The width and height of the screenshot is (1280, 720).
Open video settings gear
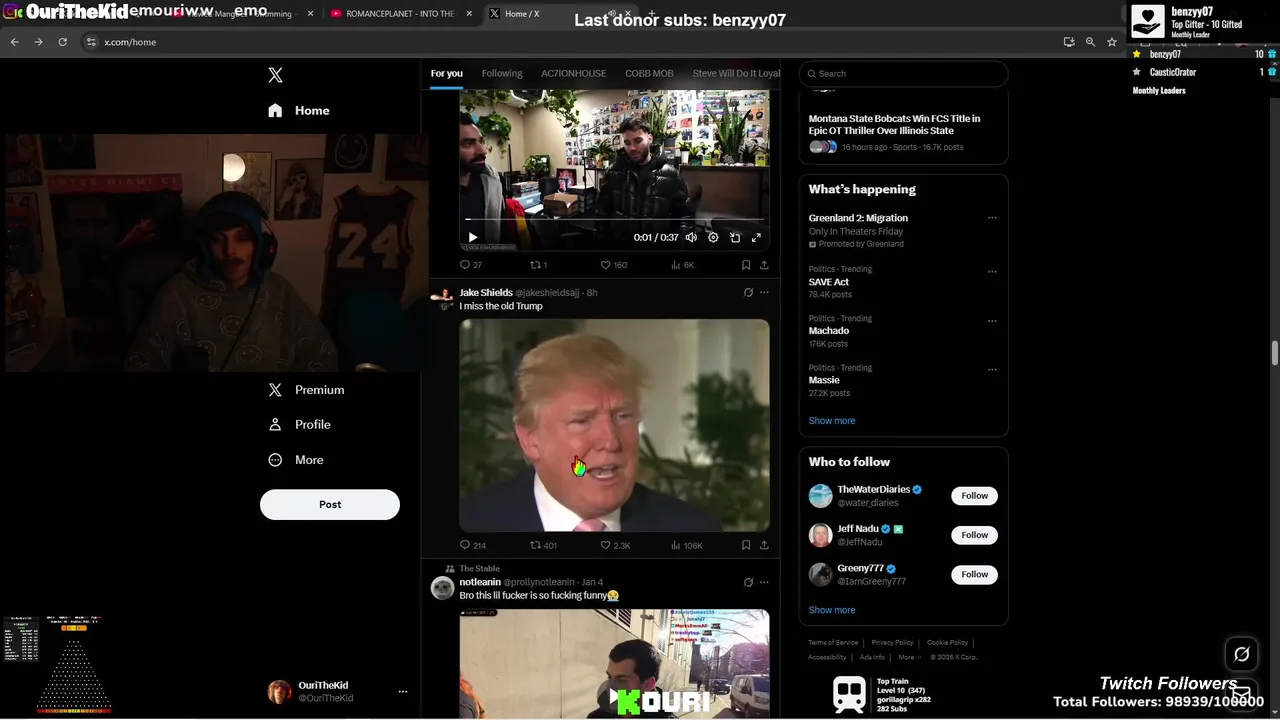pos(713,238)
